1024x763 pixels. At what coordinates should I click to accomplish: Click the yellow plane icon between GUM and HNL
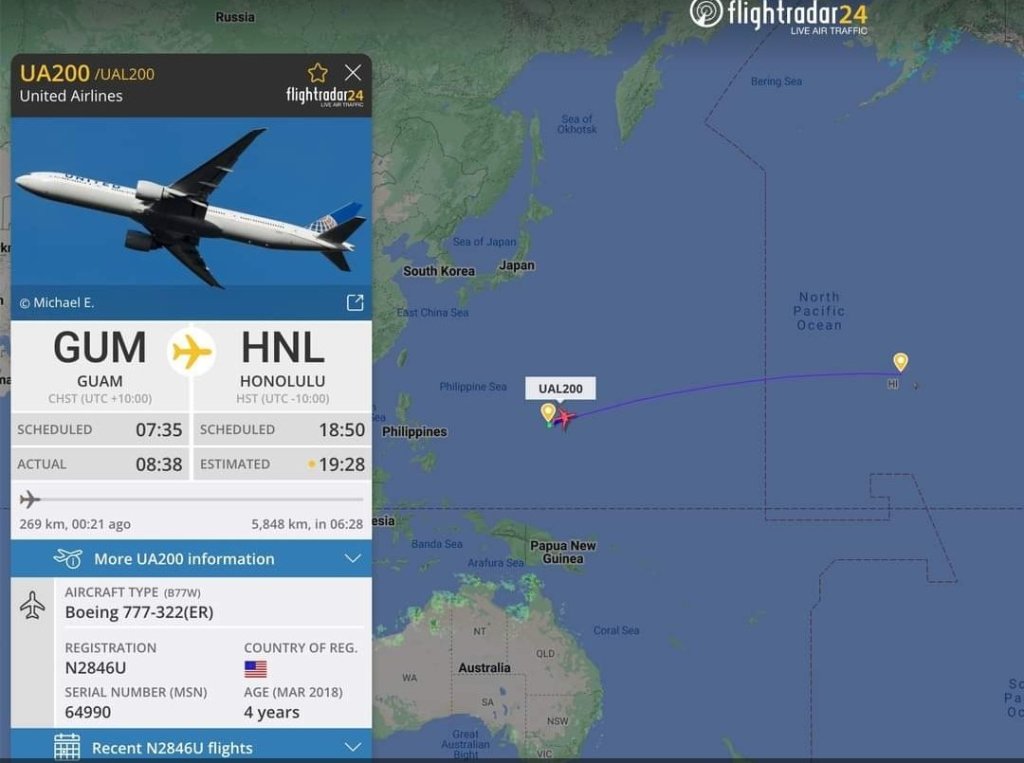click(191, 351)
